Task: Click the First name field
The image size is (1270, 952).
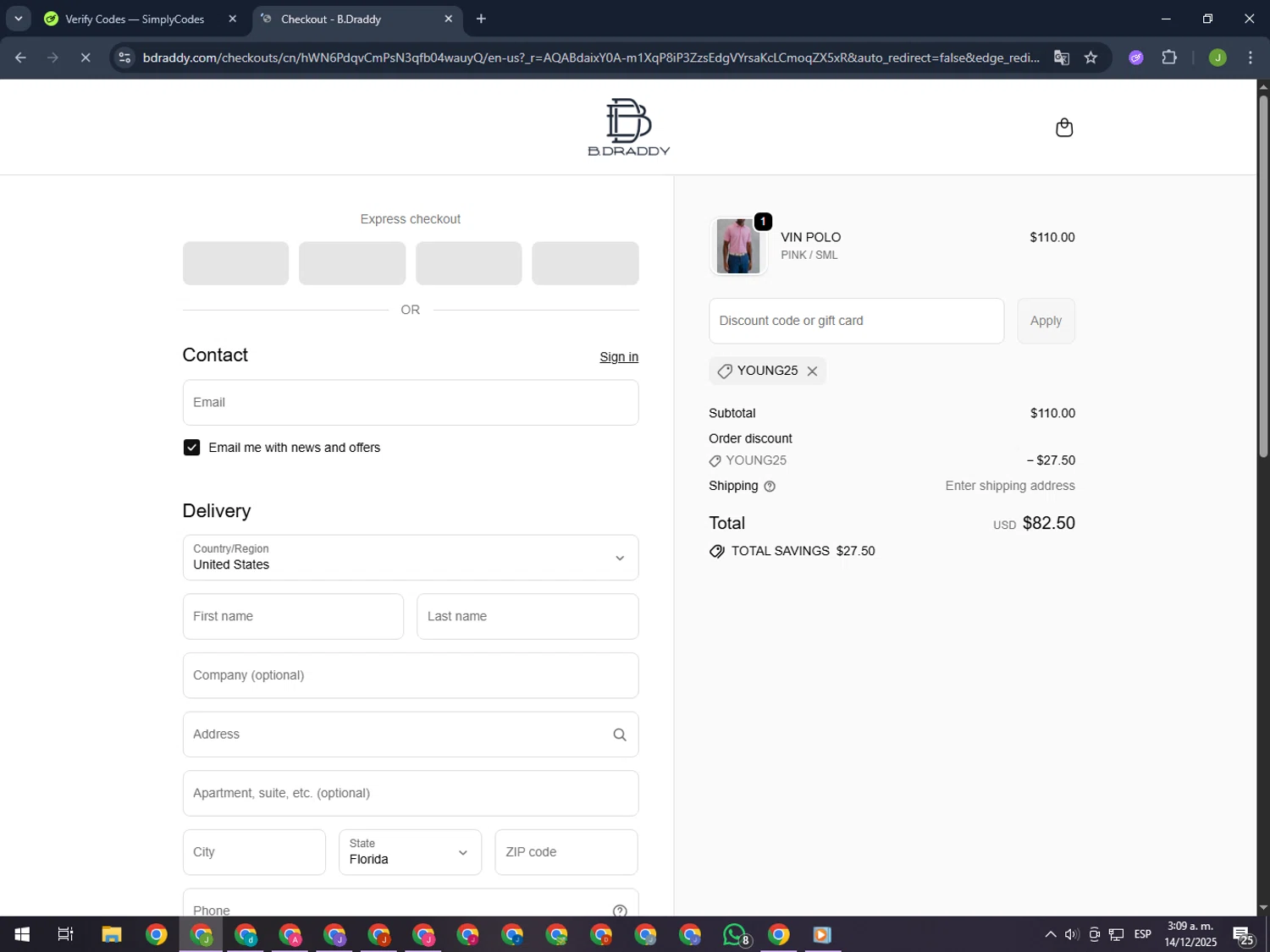Action: point(293,617)
